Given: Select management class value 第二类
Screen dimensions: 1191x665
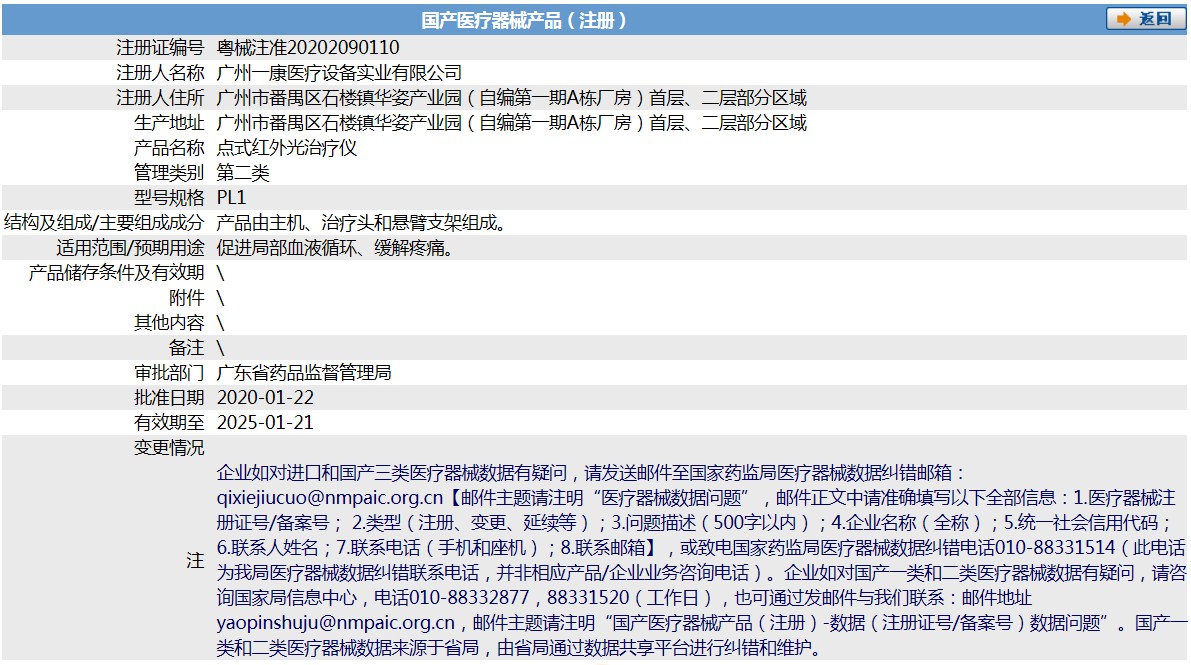Looking at the screenshot, I should point(243,173).
